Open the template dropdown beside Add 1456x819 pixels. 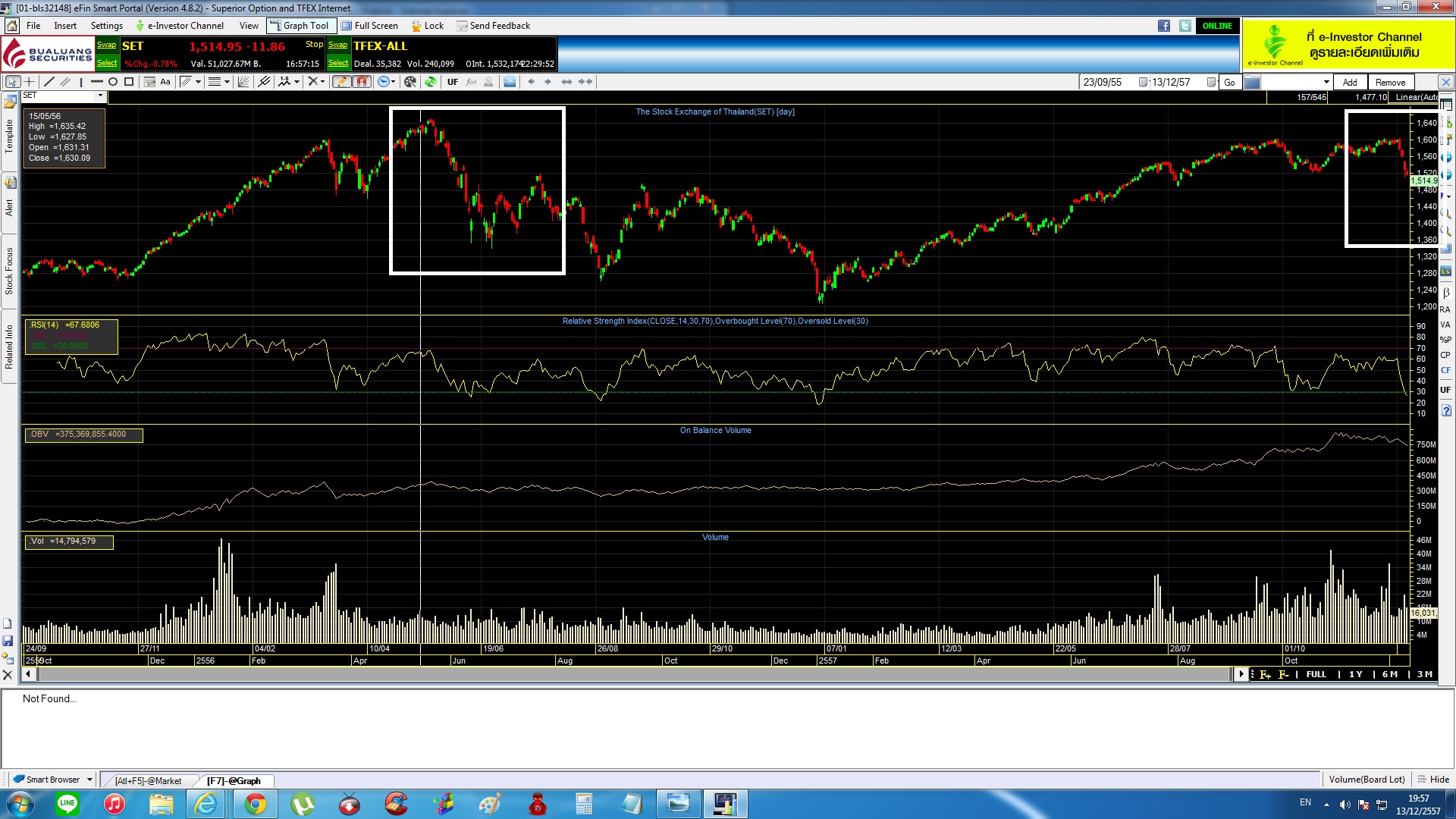pyautogui.click(x=1326, y=82)
